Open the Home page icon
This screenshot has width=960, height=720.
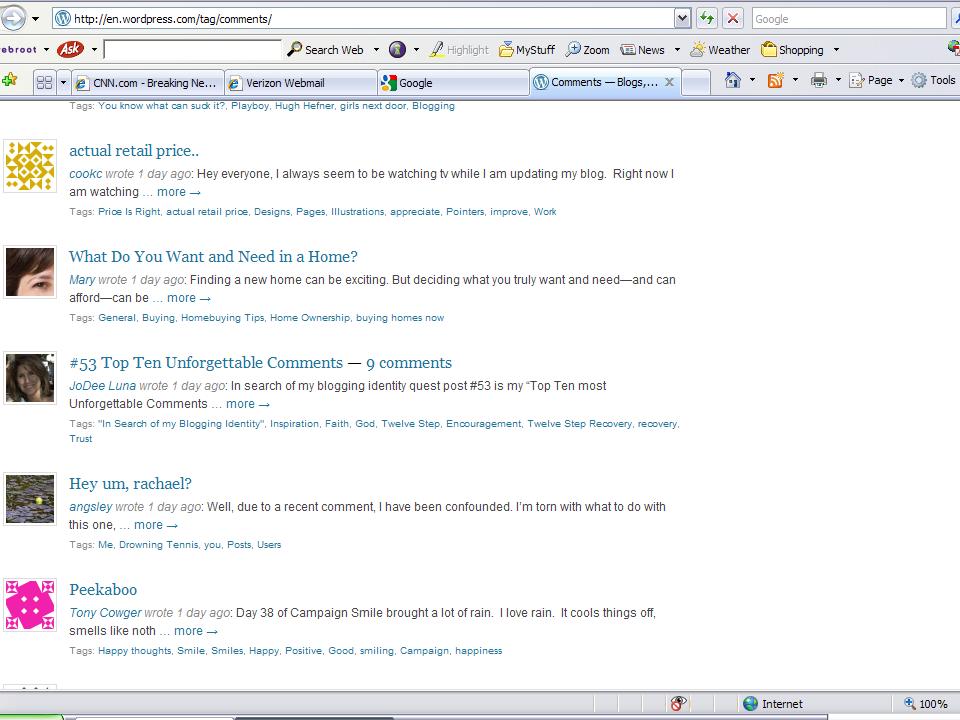(x=733, y=81)
